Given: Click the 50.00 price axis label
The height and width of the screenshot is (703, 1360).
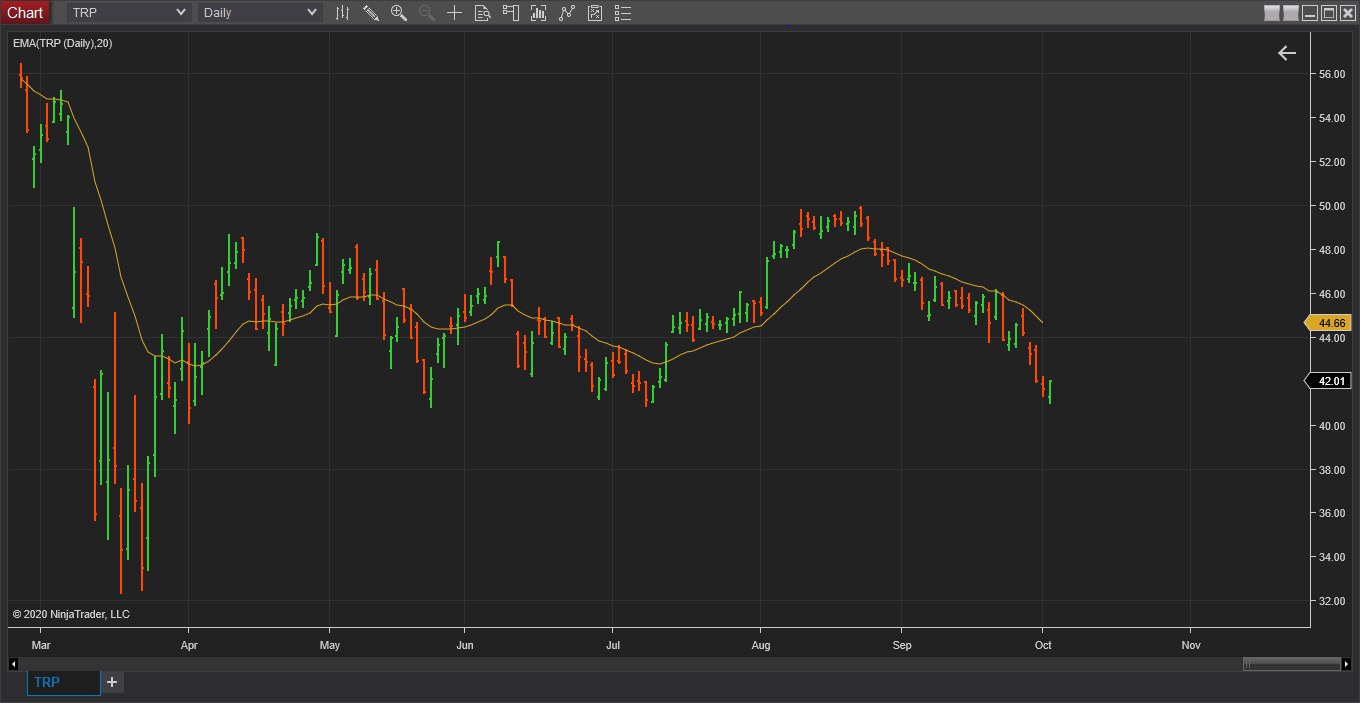Looking at the screenshot, I should (1331, 206).
